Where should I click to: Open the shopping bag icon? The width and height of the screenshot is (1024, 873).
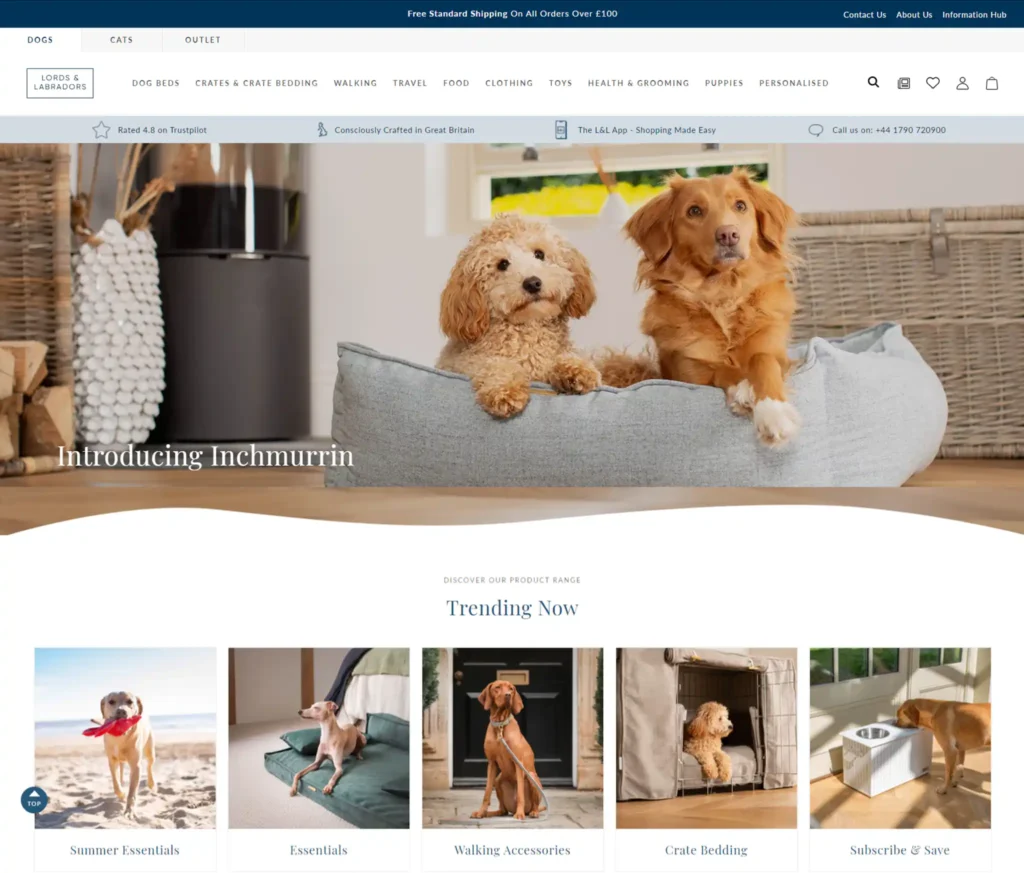(x=992, y=83)
